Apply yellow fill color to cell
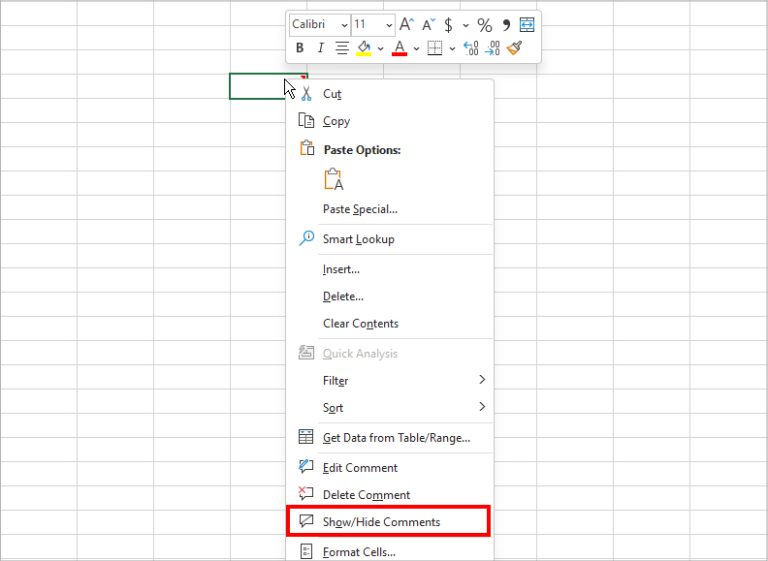Screen dimensions: 768x561 [364, 48]
